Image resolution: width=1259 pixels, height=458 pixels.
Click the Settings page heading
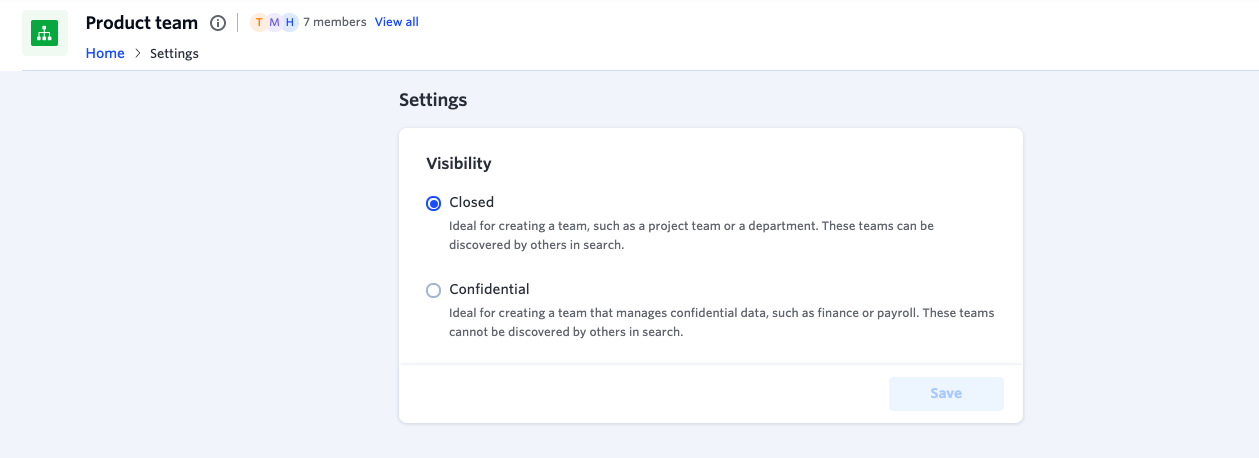(433, 100)
